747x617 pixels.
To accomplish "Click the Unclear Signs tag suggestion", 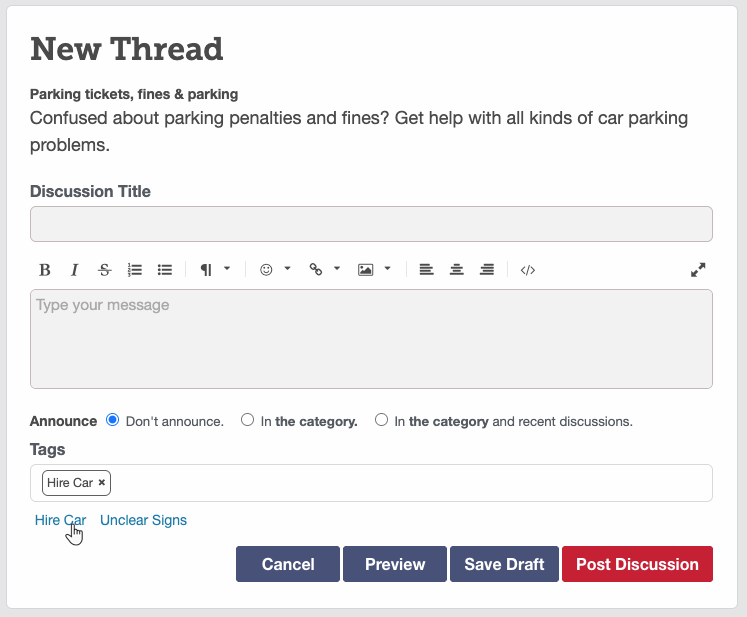I will [143, 520].
